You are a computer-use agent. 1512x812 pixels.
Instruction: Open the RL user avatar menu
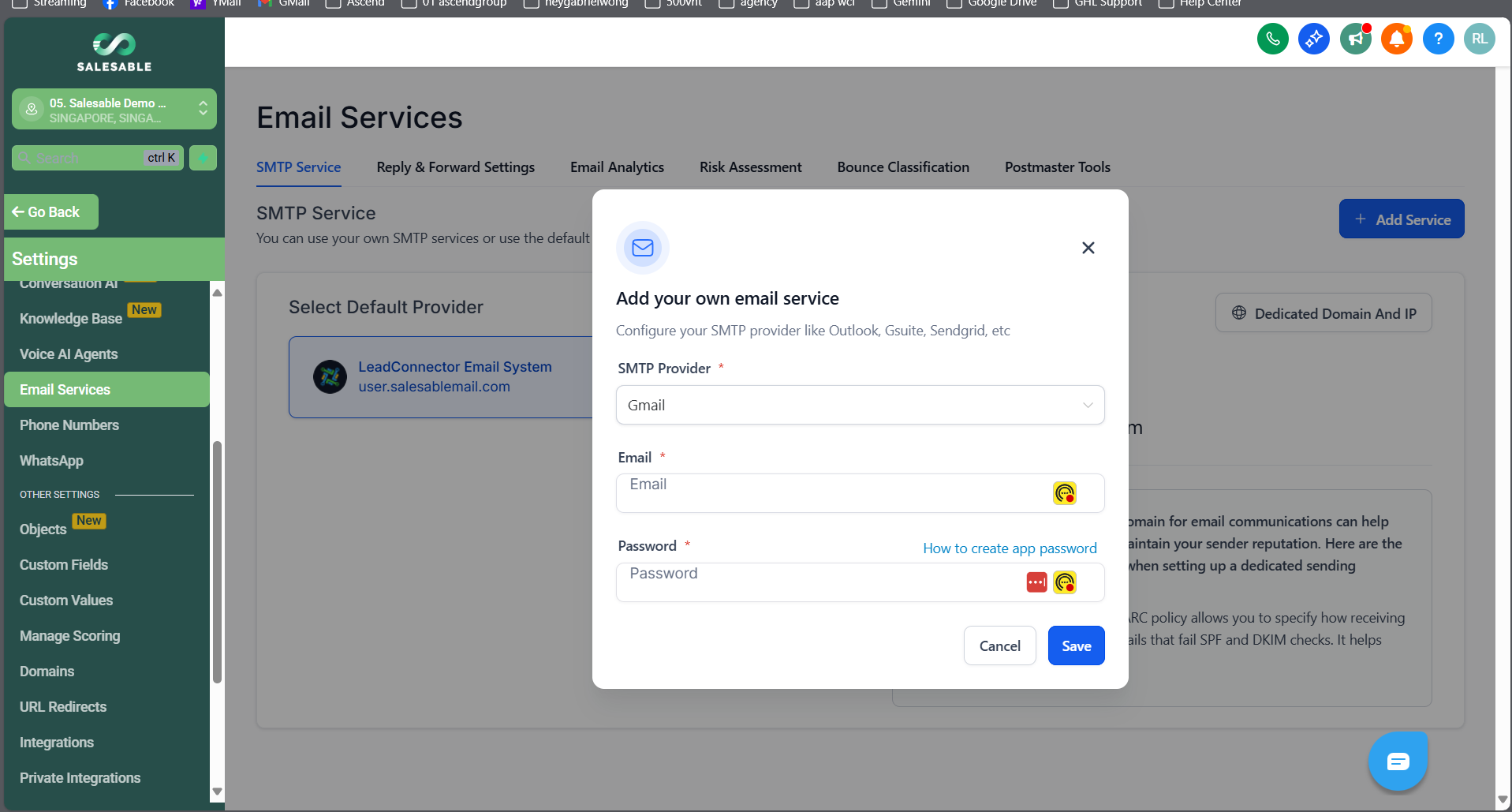pos(1480,39)
